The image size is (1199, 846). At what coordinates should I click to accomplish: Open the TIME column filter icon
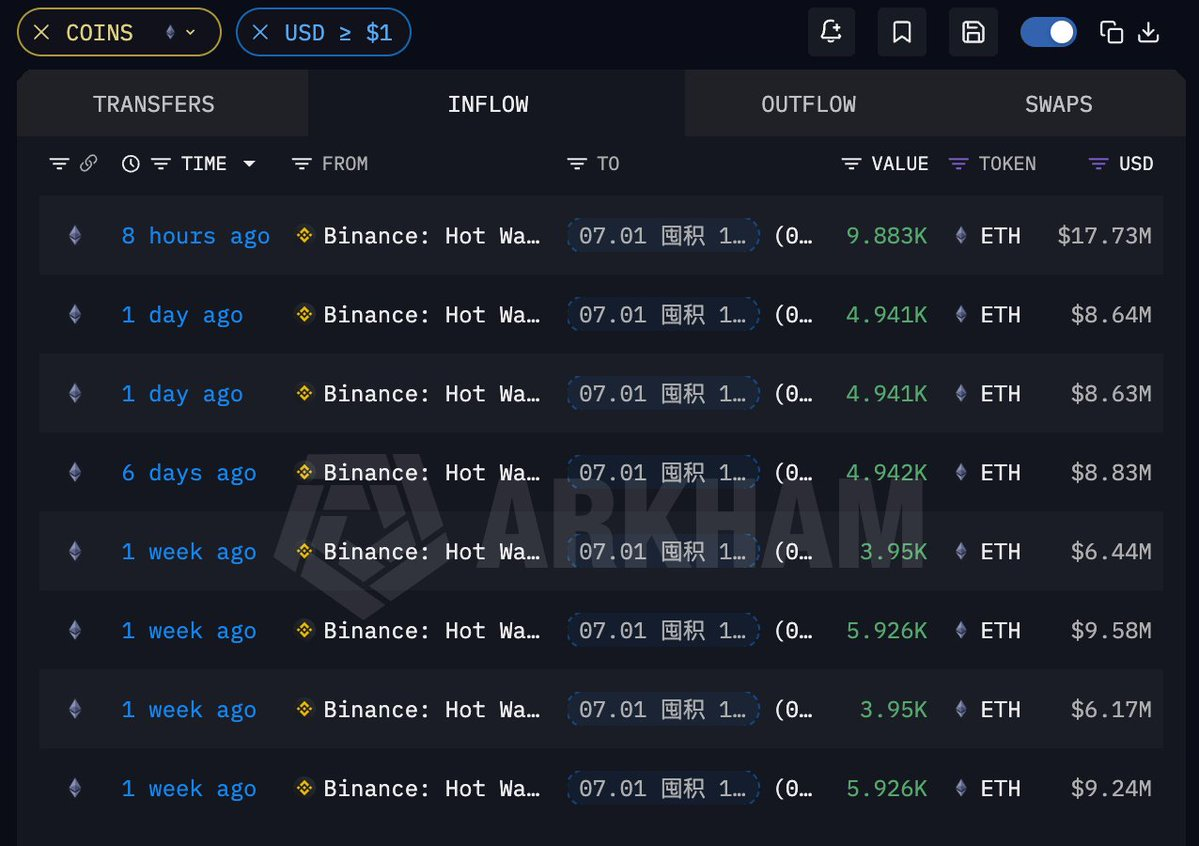point(161,164)
